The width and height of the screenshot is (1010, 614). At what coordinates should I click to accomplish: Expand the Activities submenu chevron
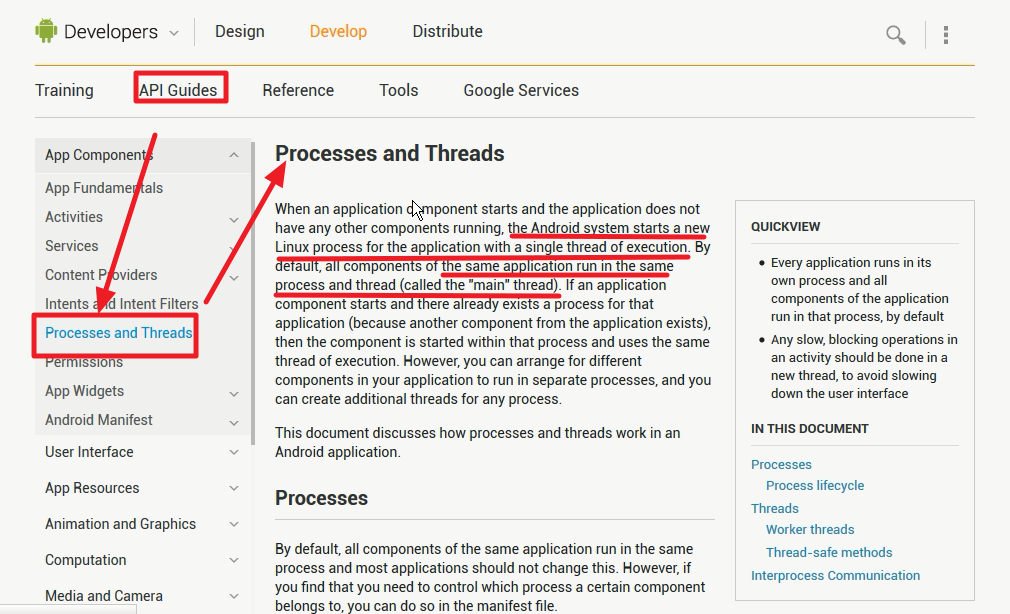coord(234,220)
